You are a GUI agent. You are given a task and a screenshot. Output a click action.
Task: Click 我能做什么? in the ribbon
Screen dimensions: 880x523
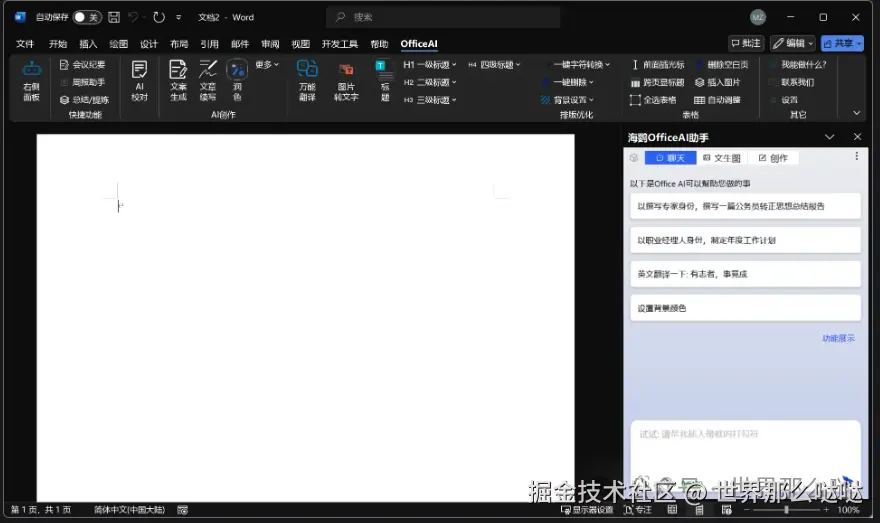point(798,65)
